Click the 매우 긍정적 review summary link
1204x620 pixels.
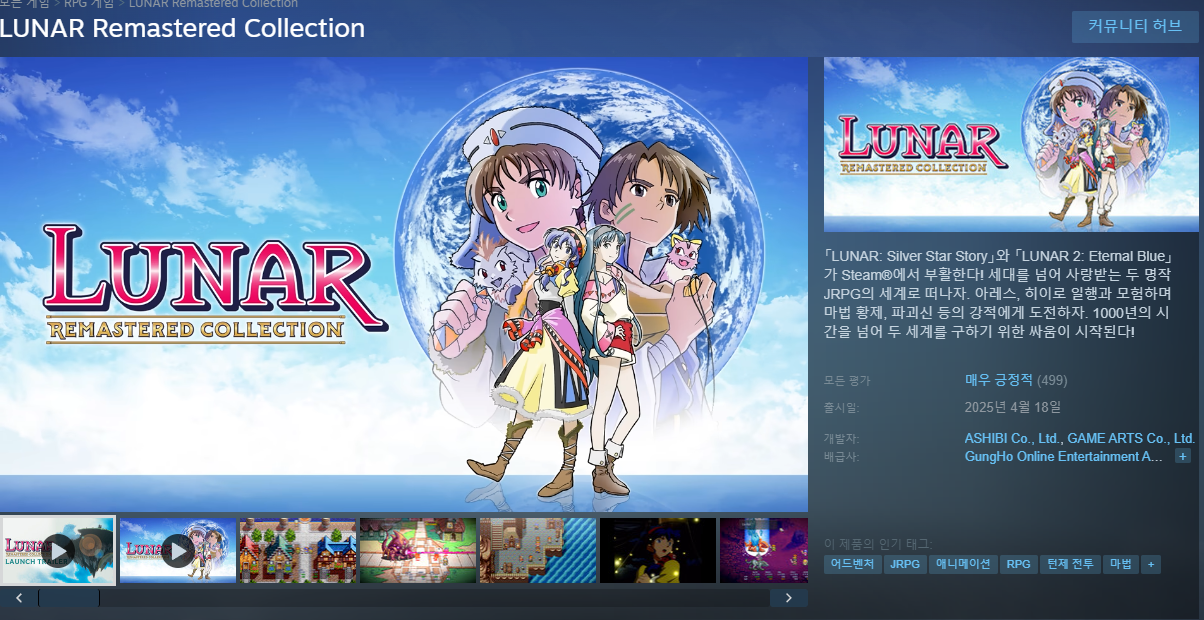[998, 380]
